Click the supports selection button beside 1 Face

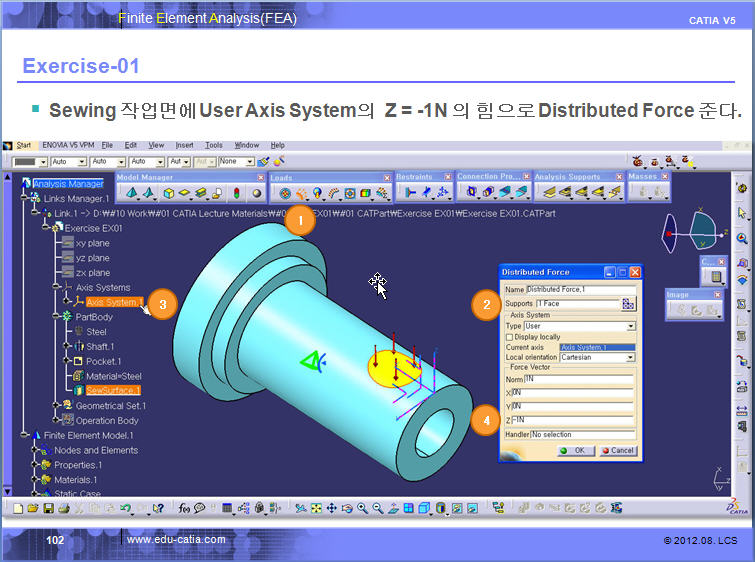pyautogui.click(x=628, y=304)
